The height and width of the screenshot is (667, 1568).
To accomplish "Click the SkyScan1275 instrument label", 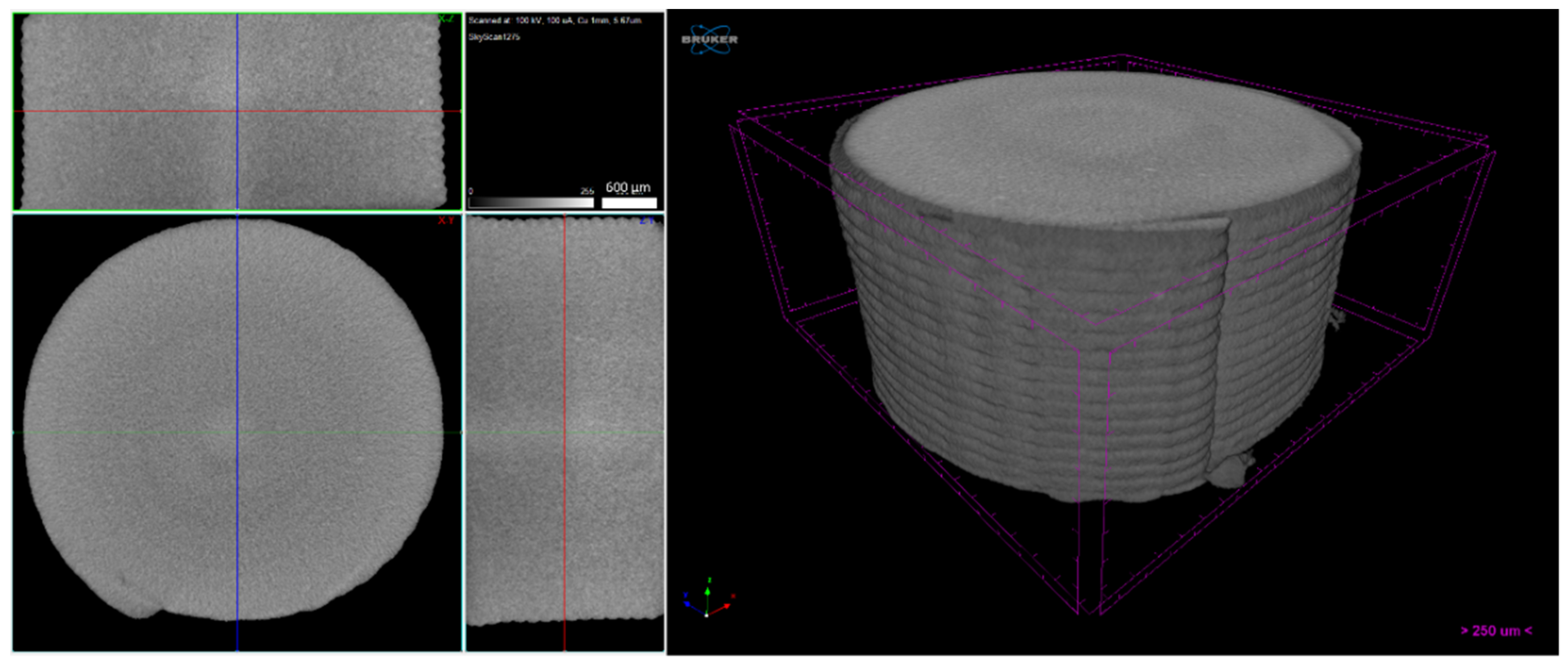I will tap(493, 37).
